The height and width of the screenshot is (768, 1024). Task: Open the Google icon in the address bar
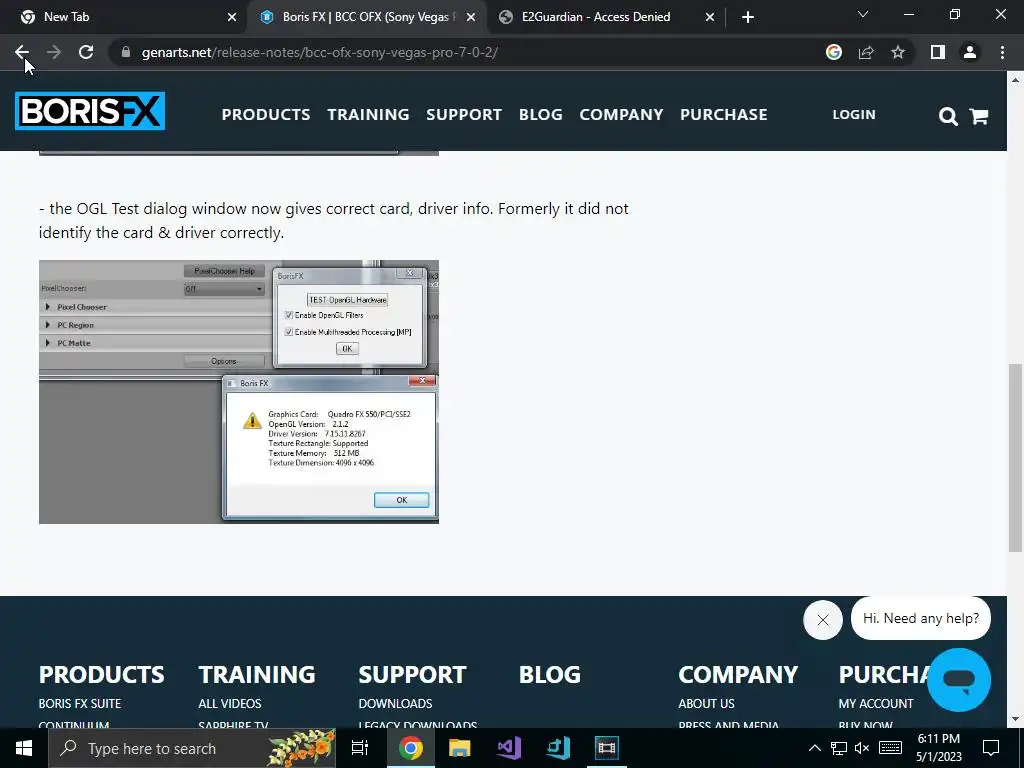[833, 52]
